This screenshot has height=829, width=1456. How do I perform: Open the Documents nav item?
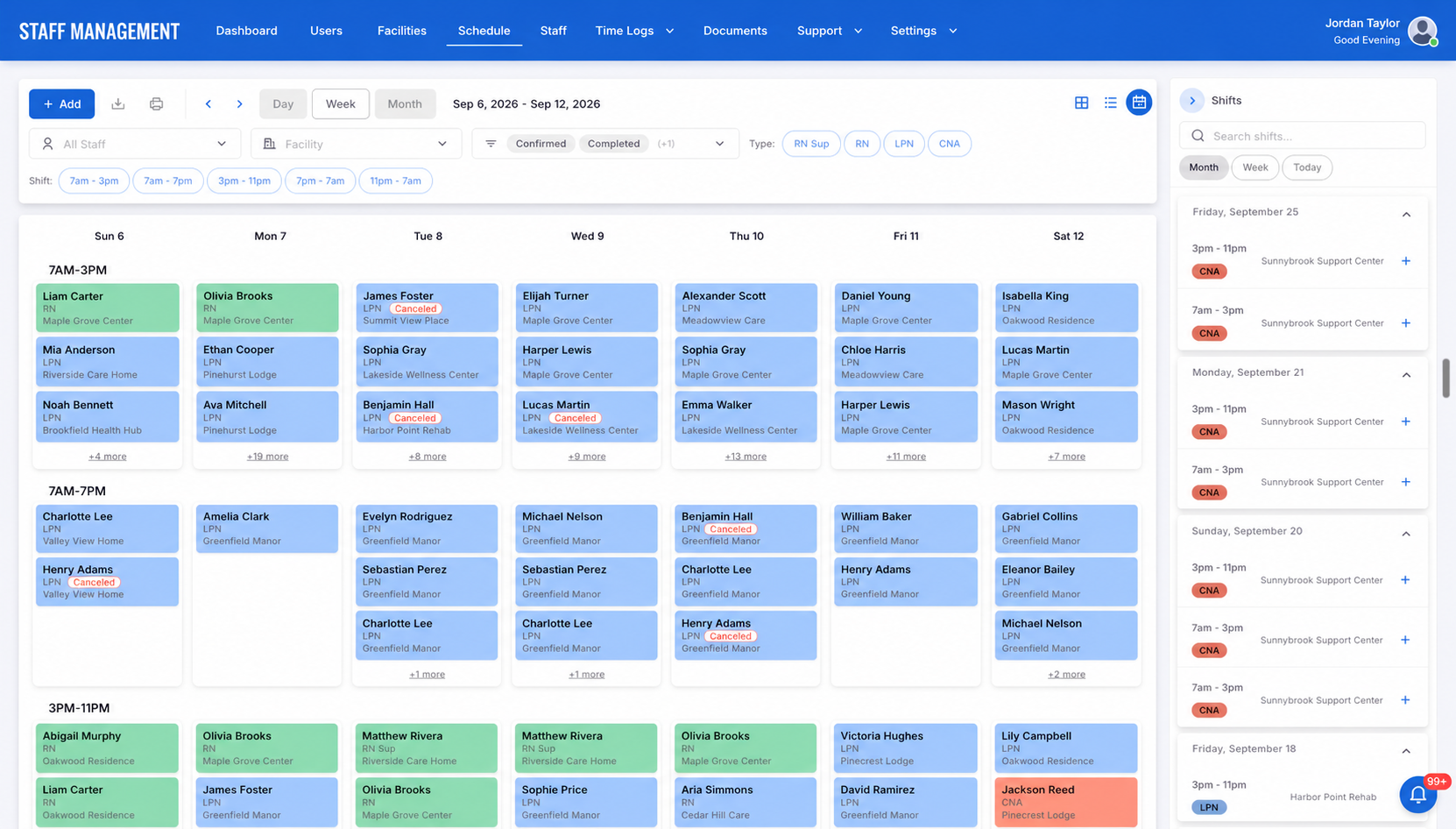click(x=735, y=31)
